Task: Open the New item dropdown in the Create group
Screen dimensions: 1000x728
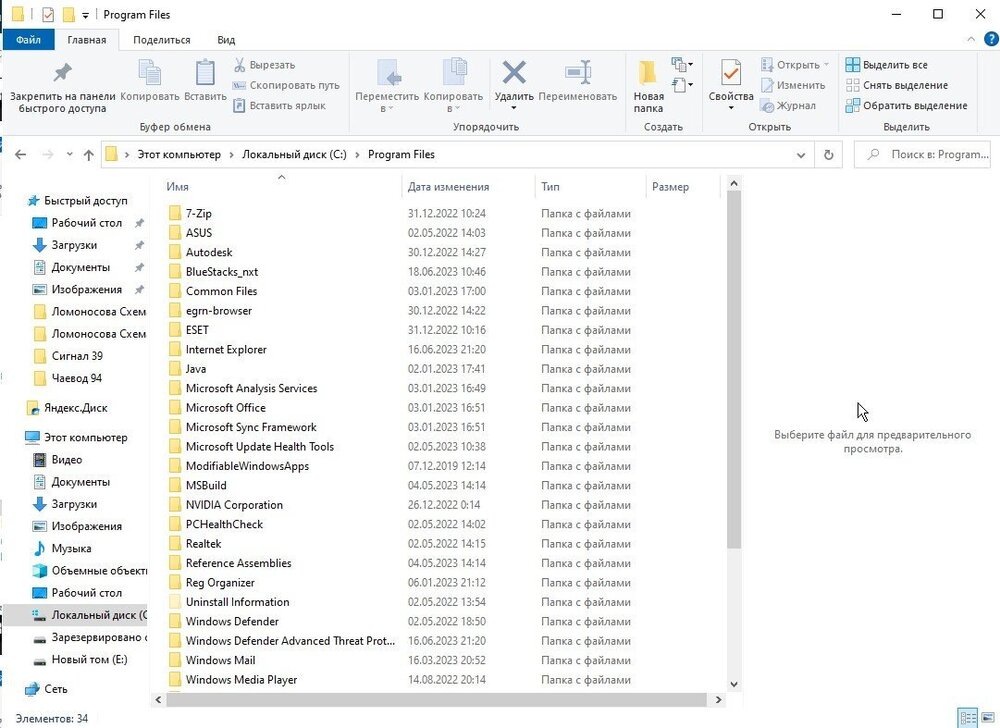Action: click(682, 64)
